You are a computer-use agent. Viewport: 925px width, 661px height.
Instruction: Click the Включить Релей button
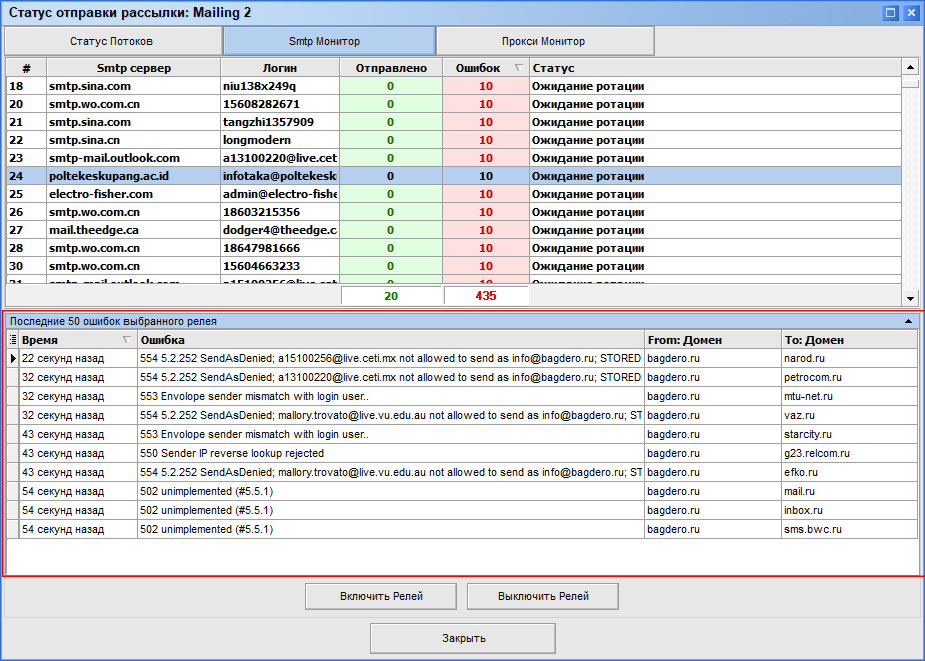[381, 596]
